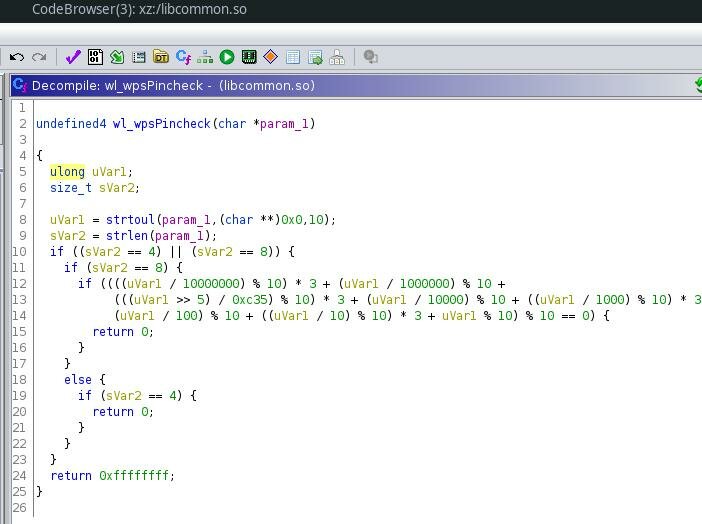Screen dimensions: 702x524
Task: Open the Memory Map chip icon
Action: point(249,57)
